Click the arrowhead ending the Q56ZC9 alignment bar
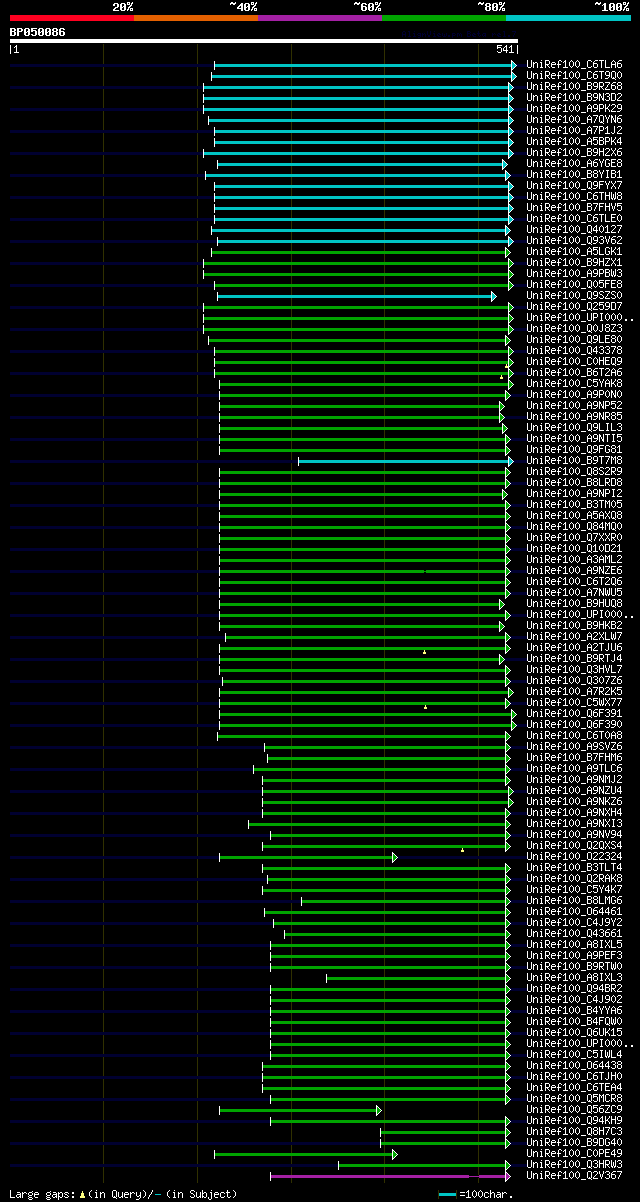The width and height of the screenshot is (640, 1202). click(379, 1110)
